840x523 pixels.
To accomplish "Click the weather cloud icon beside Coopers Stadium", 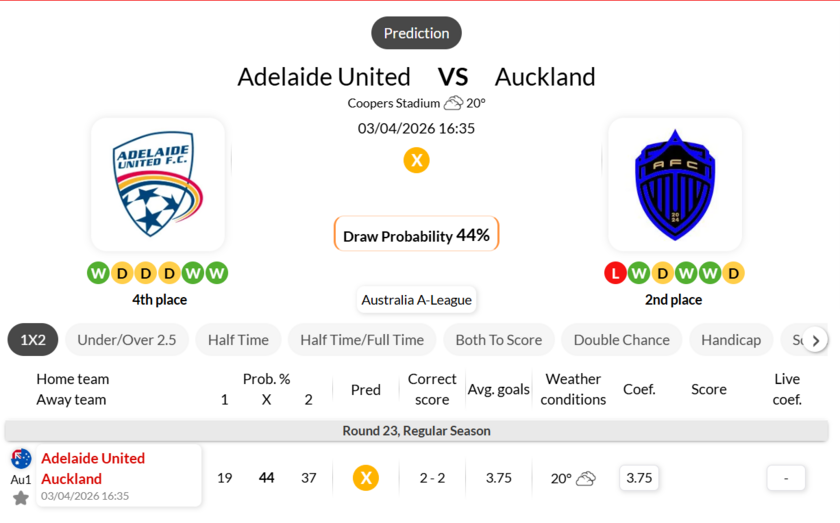I will [x=453, y=103].
